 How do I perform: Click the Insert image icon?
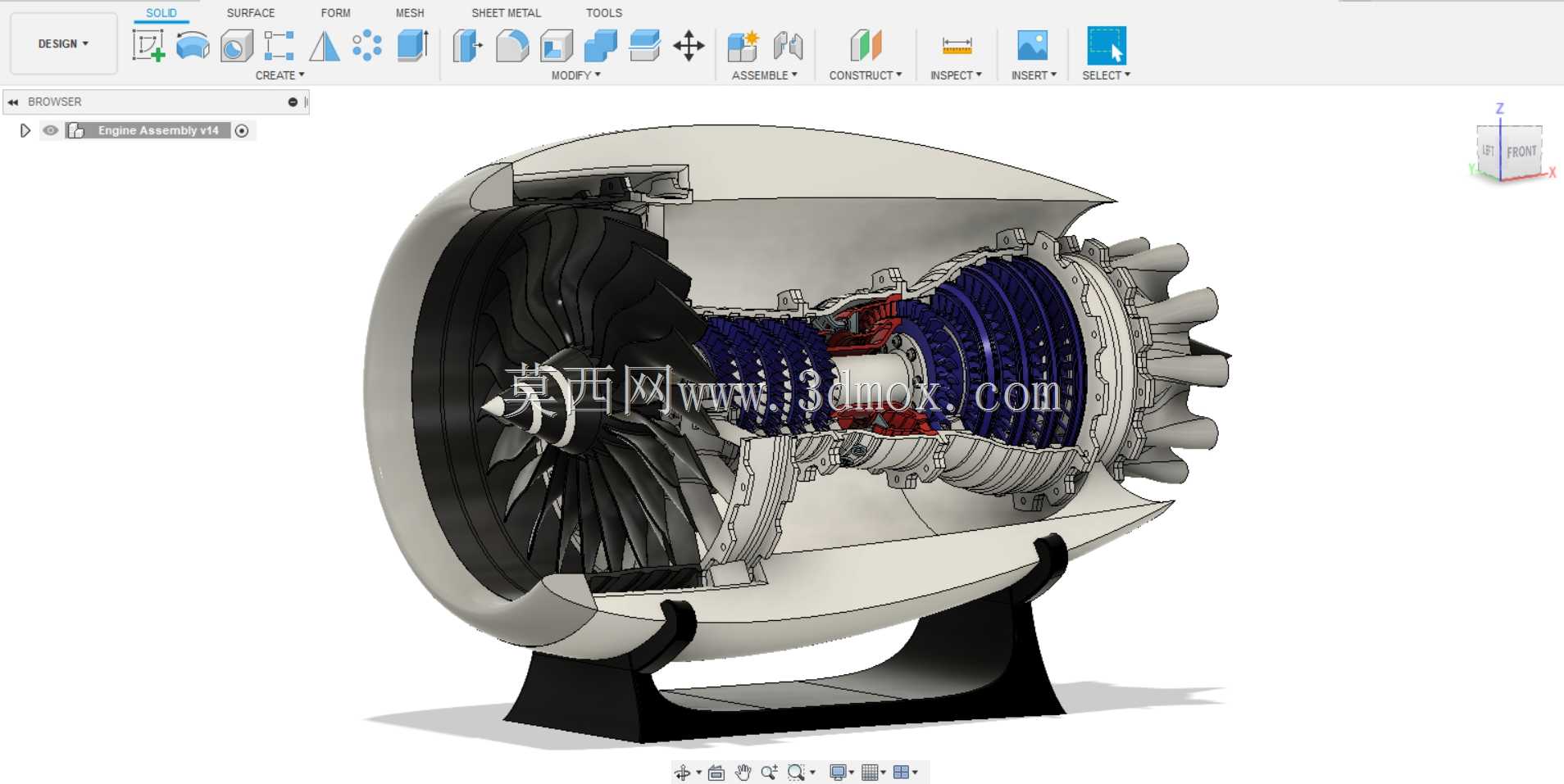pos(1032,45)
